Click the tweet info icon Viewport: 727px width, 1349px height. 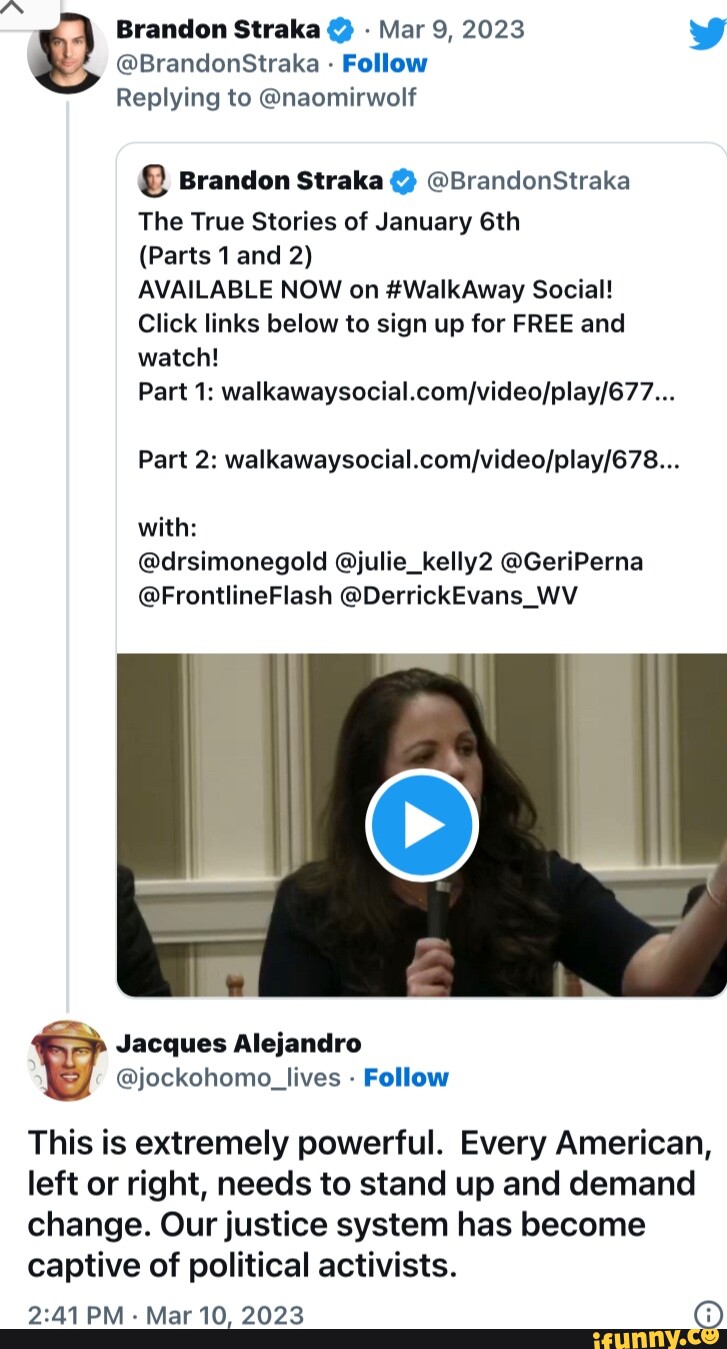(707, 1313)
